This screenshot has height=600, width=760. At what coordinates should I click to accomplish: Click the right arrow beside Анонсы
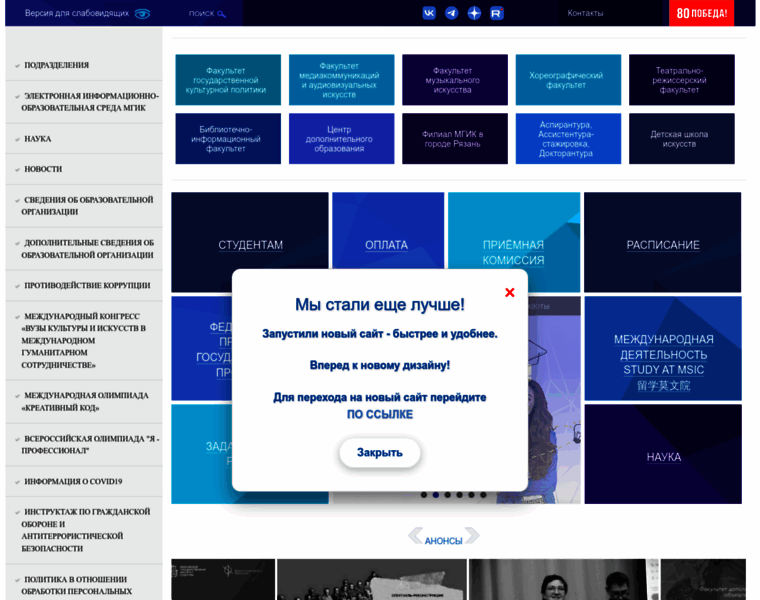472,536
